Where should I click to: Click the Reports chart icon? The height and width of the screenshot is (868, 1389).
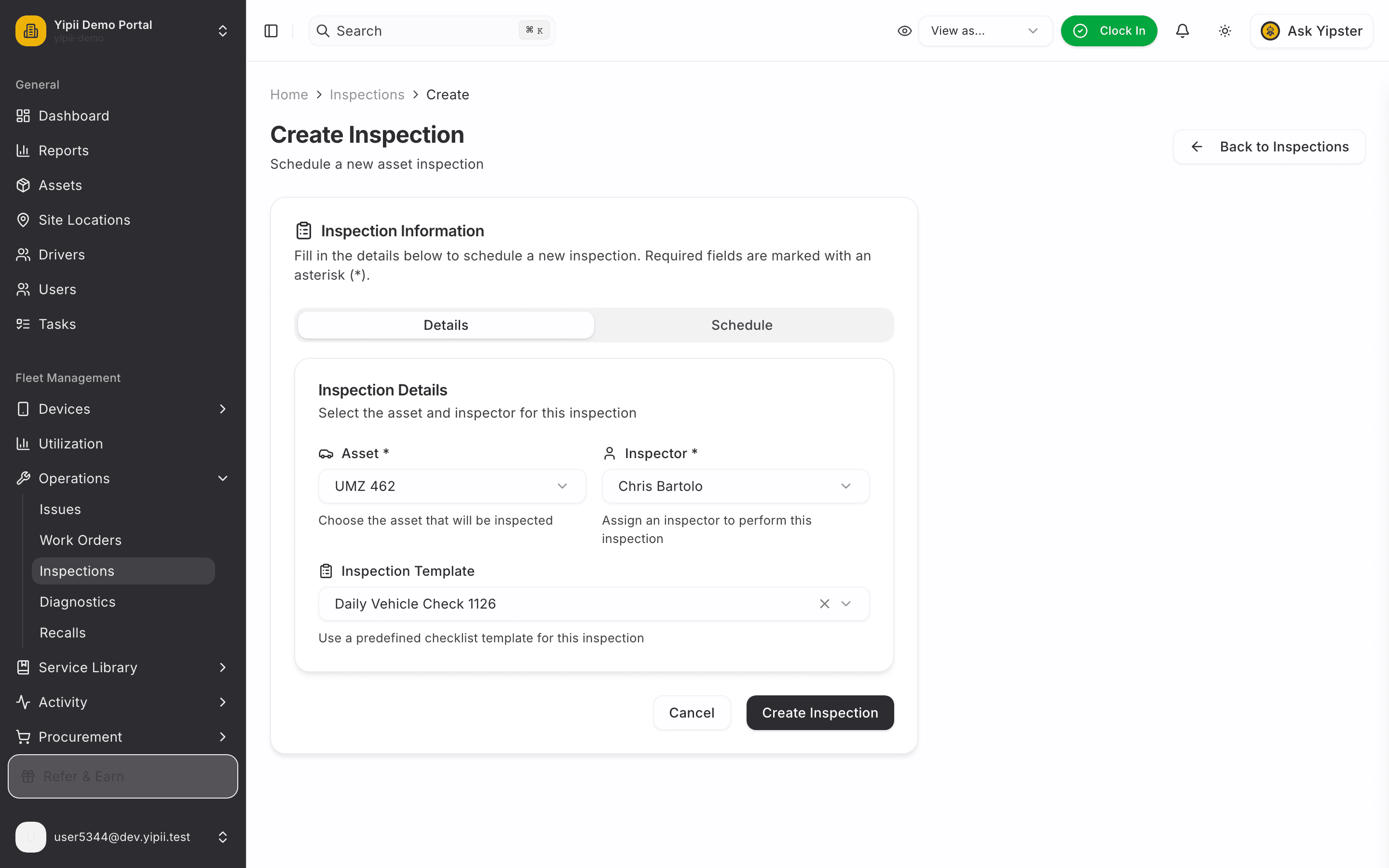click(x=23, y=150)
